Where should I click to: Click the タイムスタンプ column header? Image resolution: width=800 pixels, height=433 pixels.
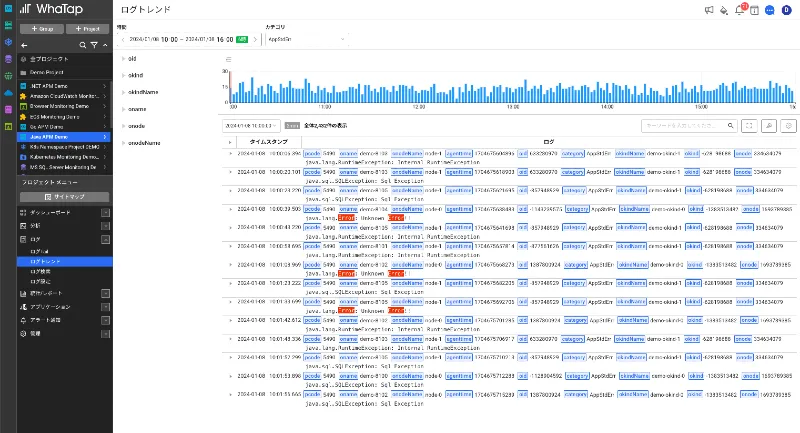point(268,142)
